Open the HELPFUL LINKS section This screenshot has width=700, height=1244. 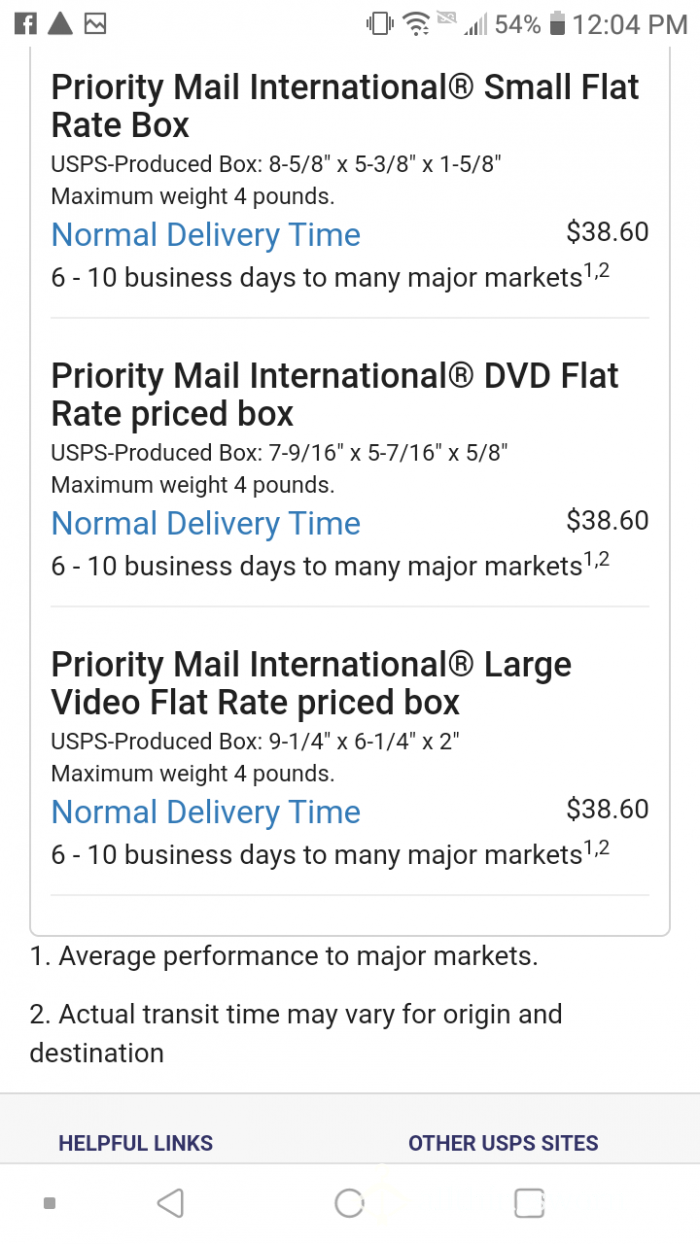[135, 1143]
